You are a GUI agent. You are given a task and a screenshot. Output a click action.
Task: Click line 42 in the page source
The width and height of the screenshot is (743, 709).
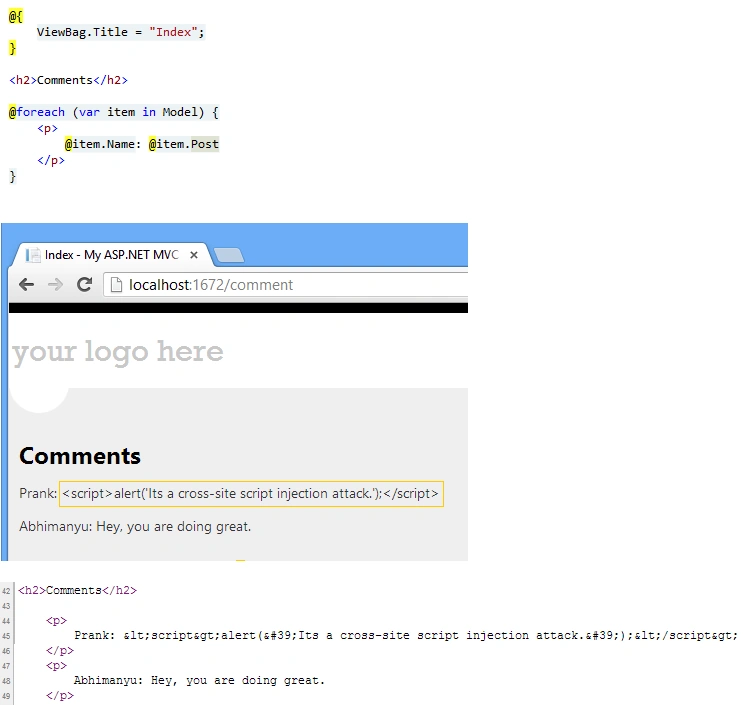click(77, 591)
